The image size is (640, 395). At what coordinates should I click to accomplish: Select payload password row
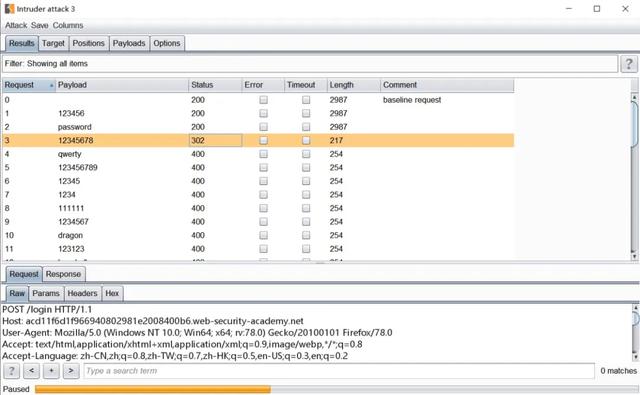[258, 127]
